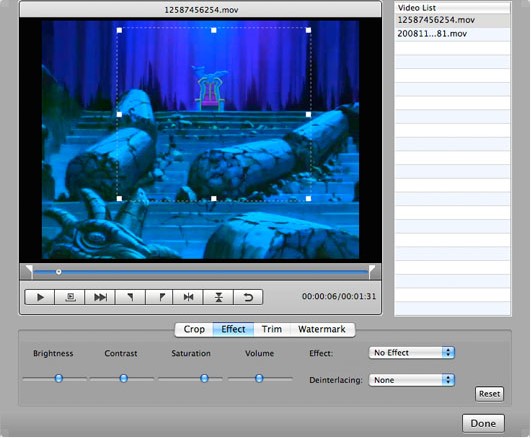Click the top-center crop handle
Image resolution: width=531 pixels, height=438 pixels.
214,30
